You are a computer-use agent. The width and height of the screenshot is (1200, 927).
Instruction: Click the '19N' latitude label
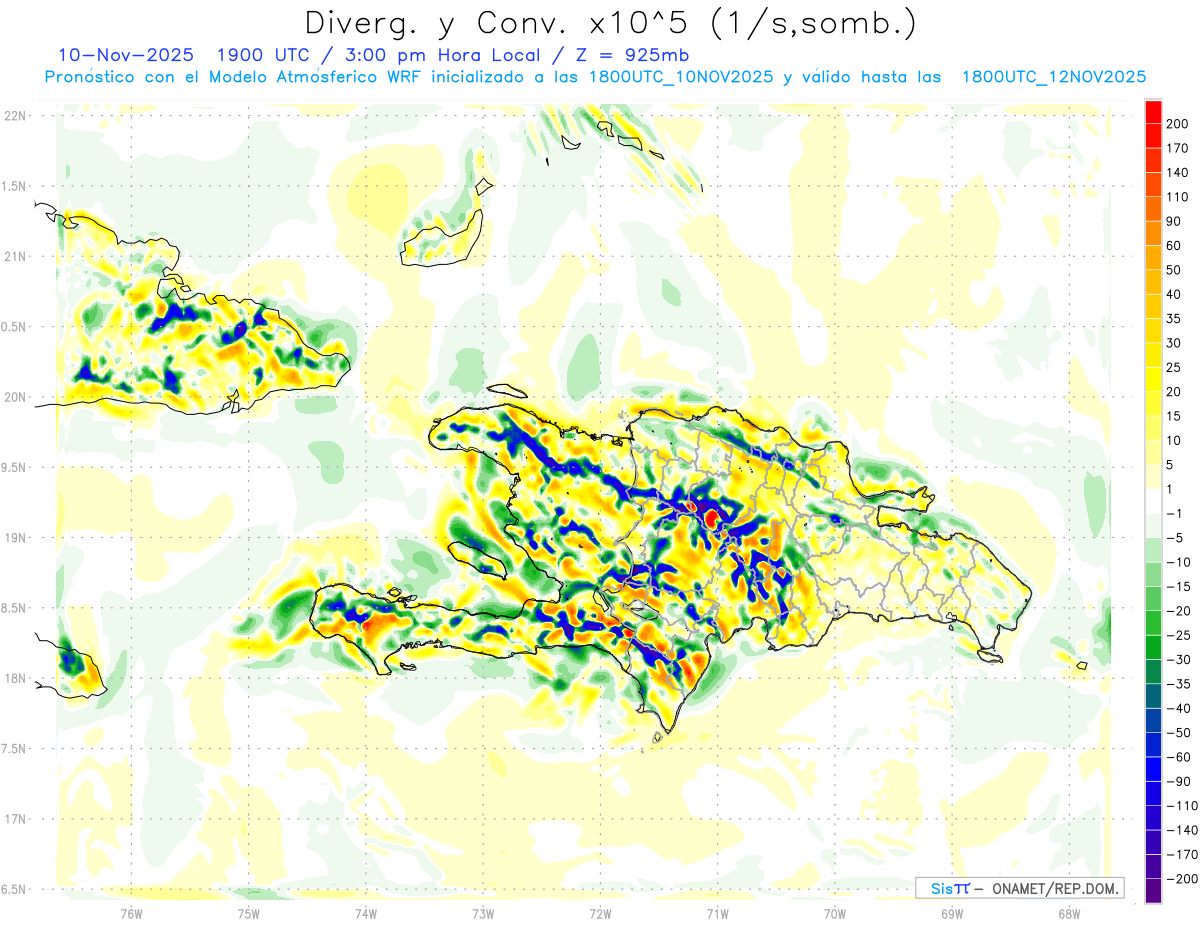point(14,537)
